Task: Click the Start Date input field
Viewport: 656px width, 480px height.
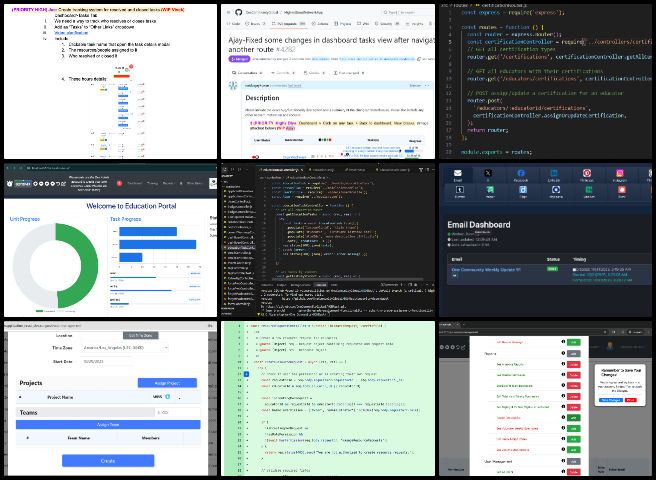Action: (x=107, y=362)
